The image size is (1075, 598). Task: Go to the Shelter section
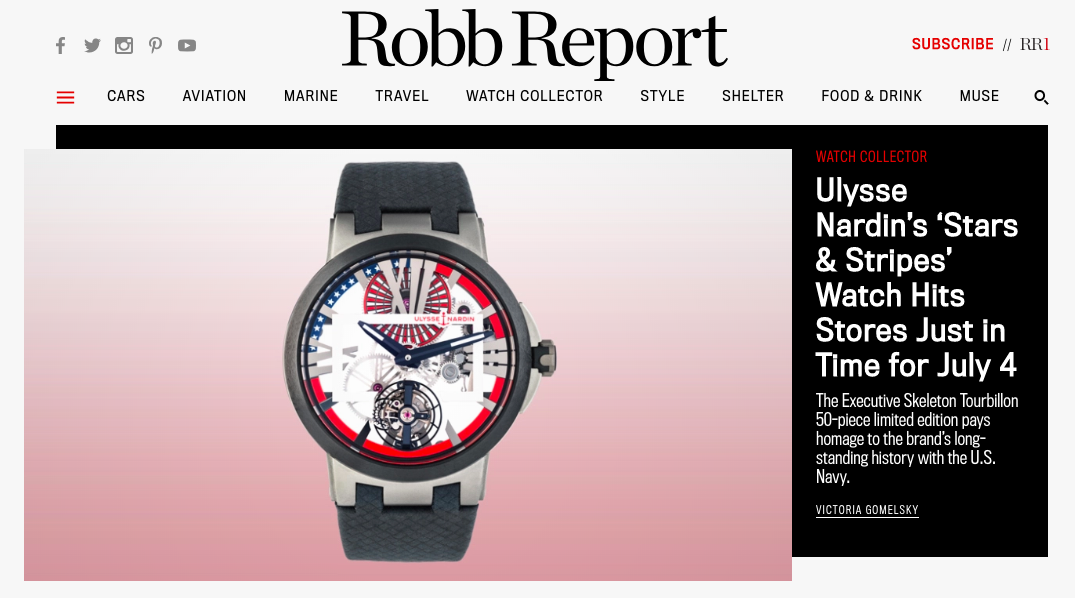[x=753, y=96]
